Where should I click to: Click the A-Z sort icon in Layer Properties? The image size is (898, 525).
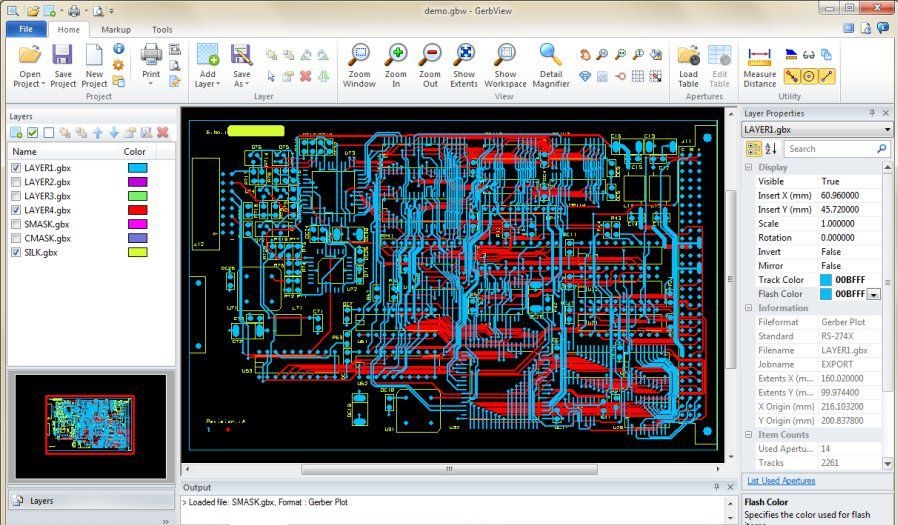pyautogui.click(x=771, y=149)
